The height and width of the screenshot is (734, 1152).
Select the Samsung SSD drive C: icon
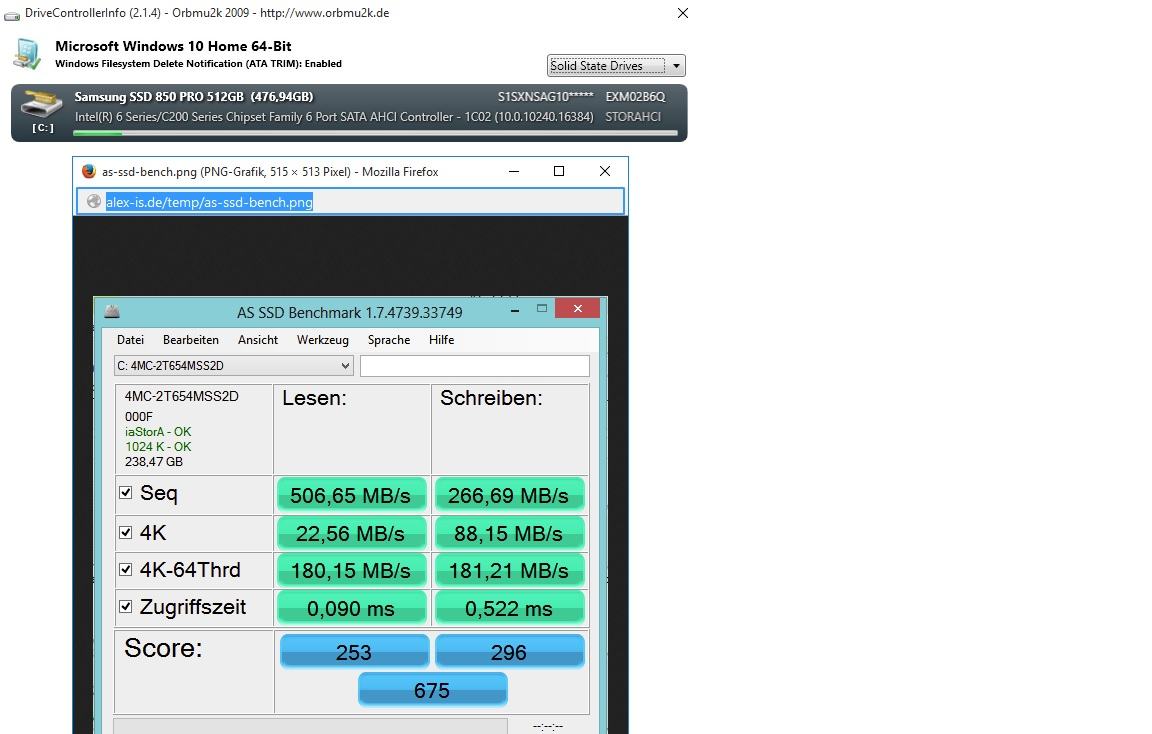[x=42, y=105]
